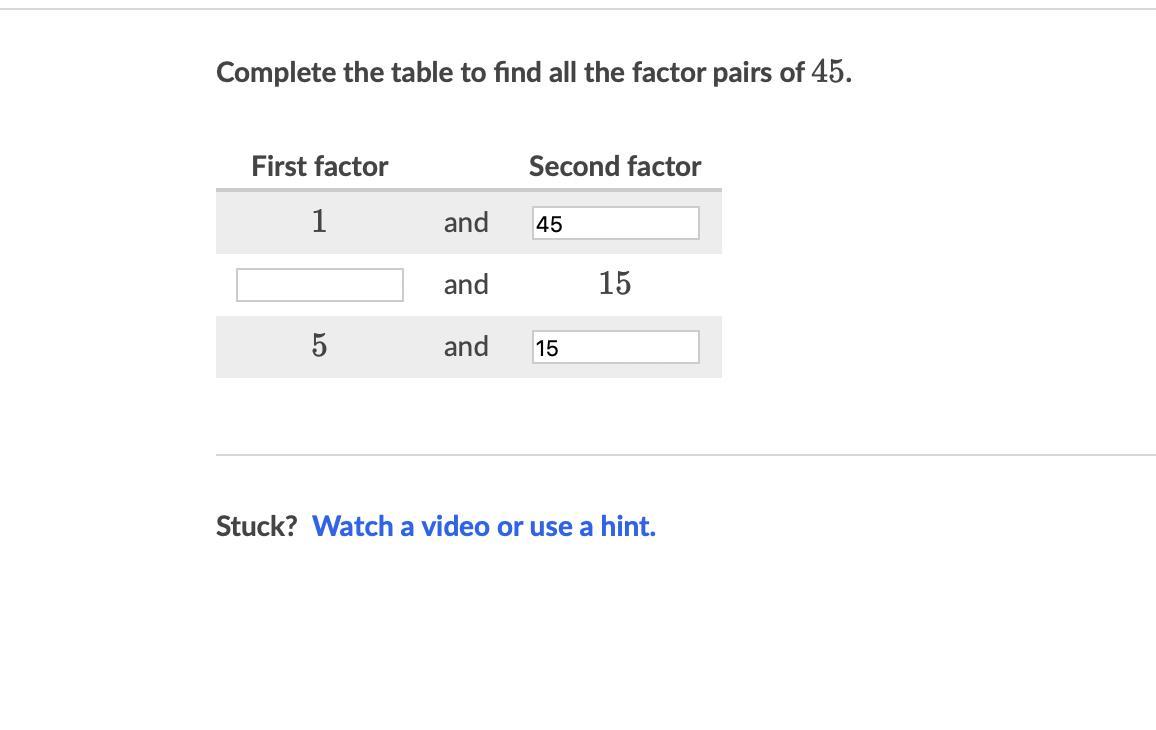Screen dimensions: 1156x730
Task: Click the 'Stuck?' label
Action: tap(256, 526)
